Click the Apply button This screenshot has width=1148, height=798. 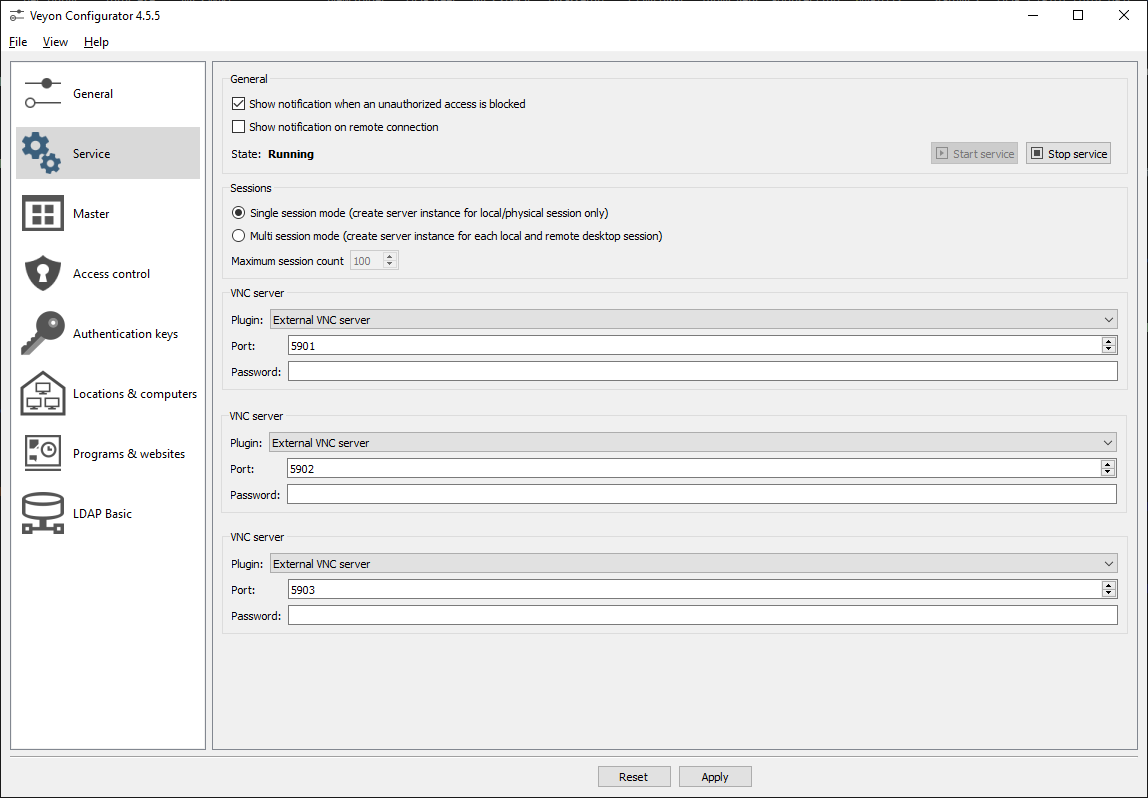[x=715, y=777]
